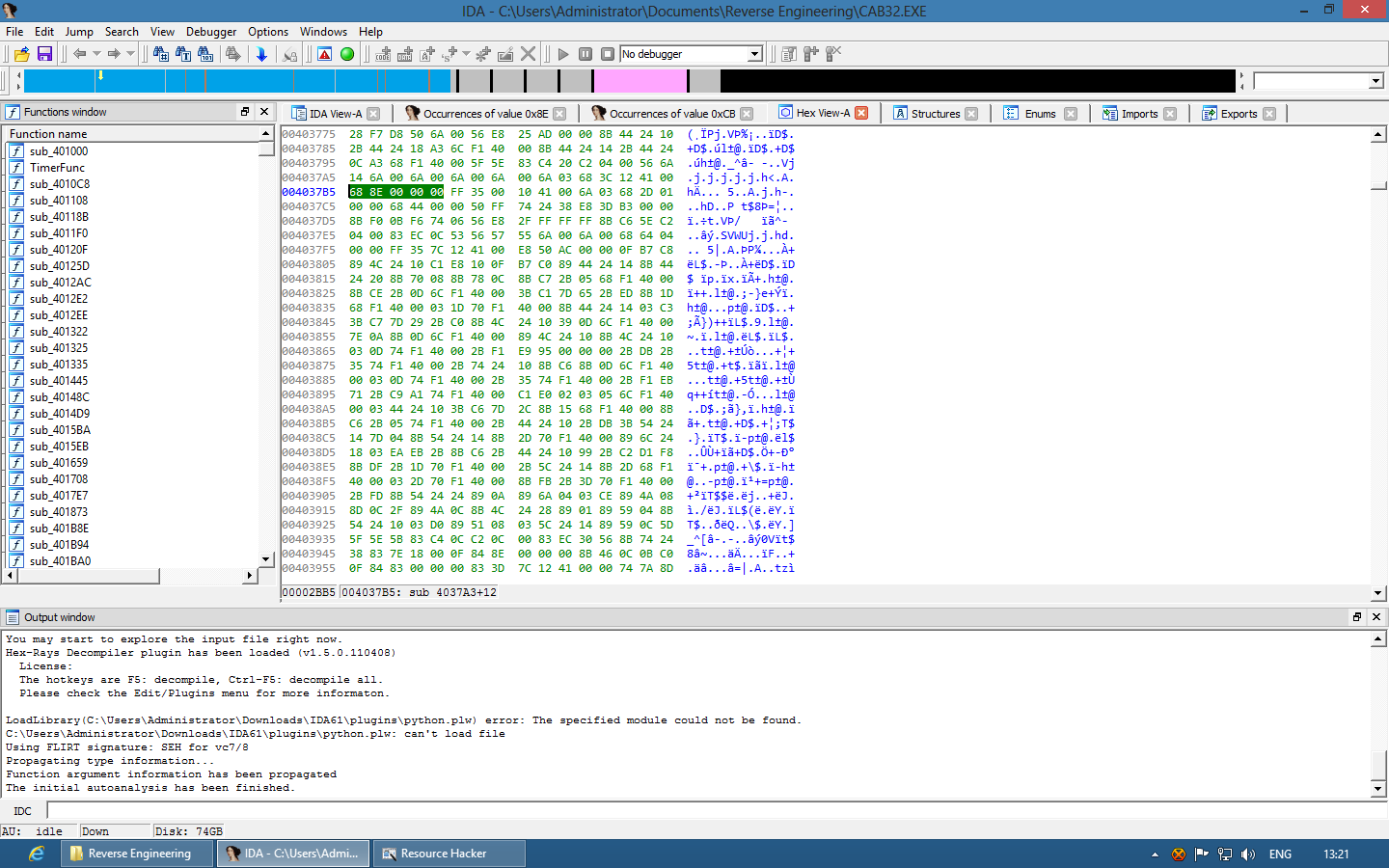The image size is (1389, 868).
Task: Switch to the Structures tab
Action: (x=935, y=114)
